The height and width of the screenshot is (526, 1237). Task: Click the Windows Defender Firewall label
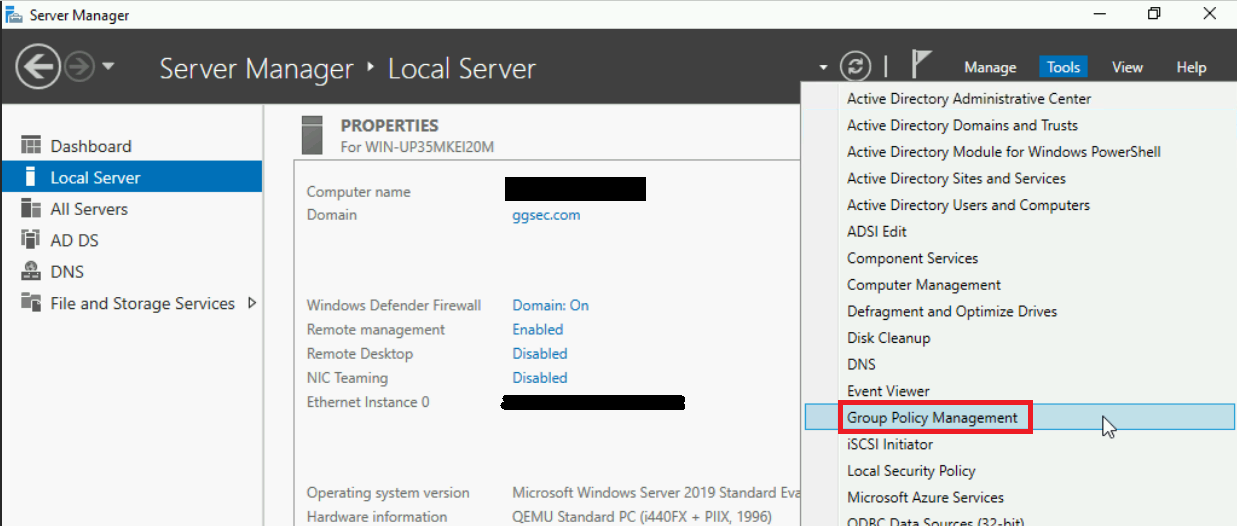(394, 305)
